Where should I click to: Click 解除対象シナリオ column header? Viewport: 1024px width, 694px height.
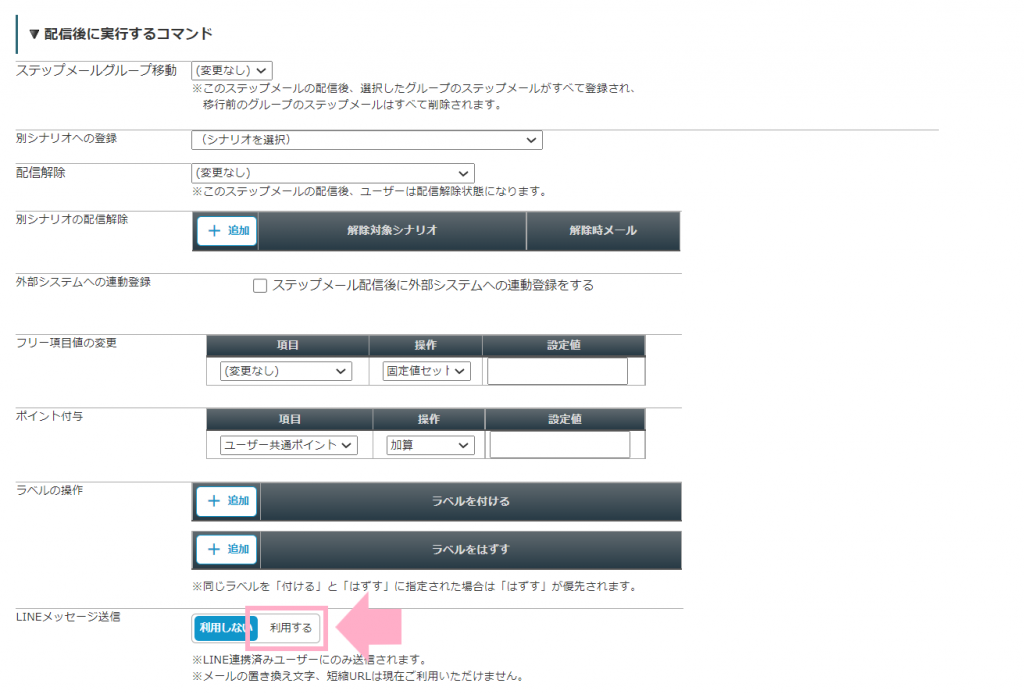(392, 230)
